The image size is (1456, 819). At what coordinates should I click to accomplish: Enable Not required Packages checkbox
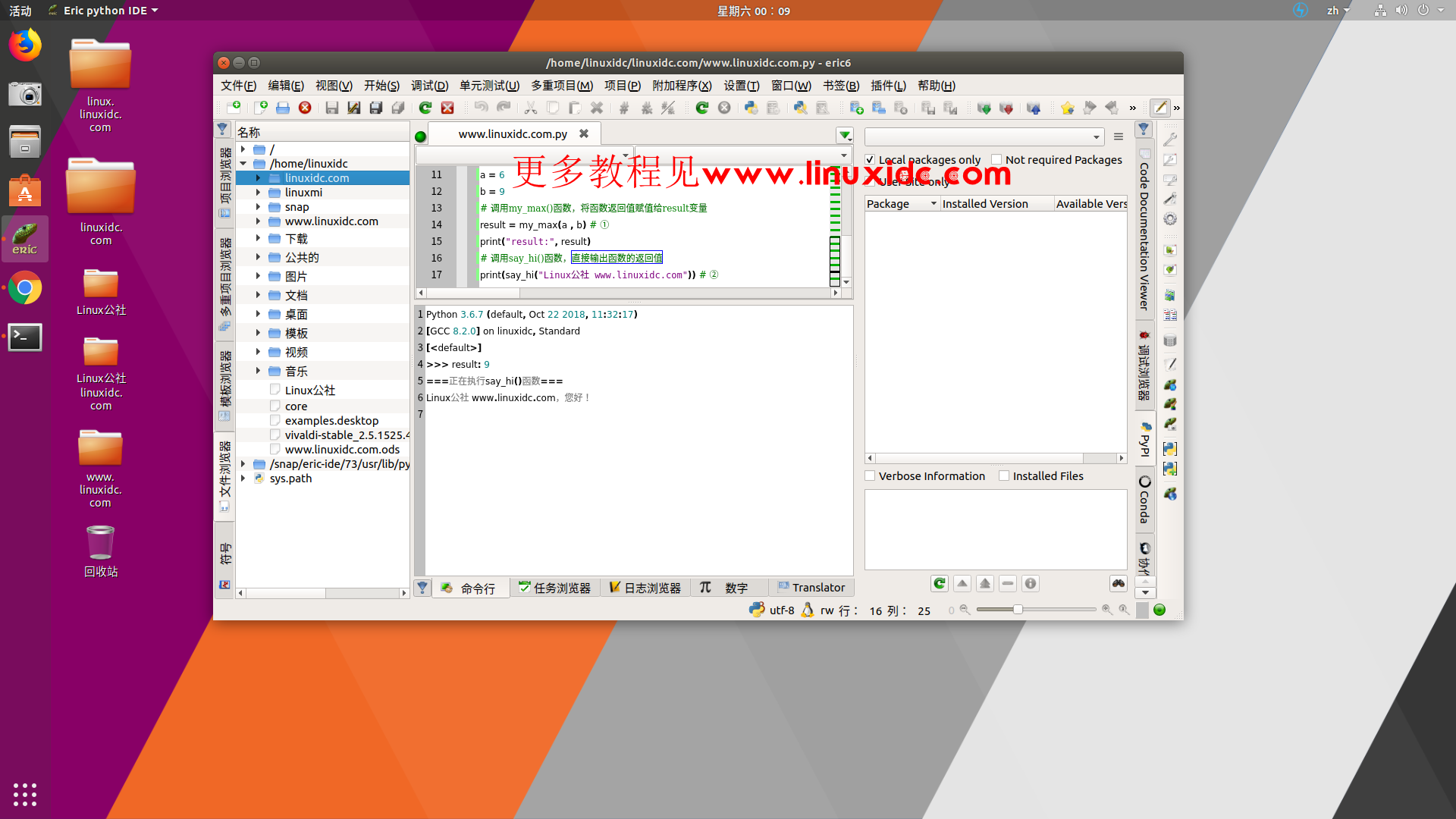pyautogui.click(x=996, y=159)
